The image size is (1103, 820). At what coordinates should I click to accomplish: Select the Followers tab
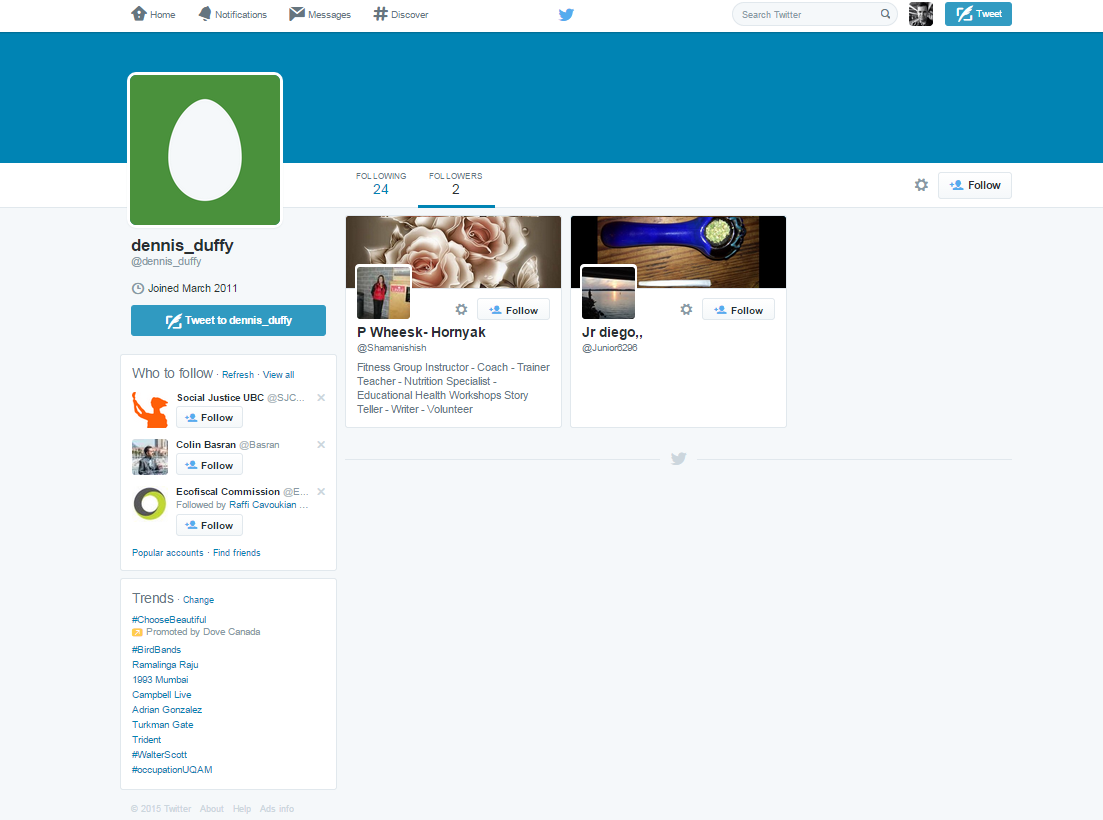pos(455,184)
